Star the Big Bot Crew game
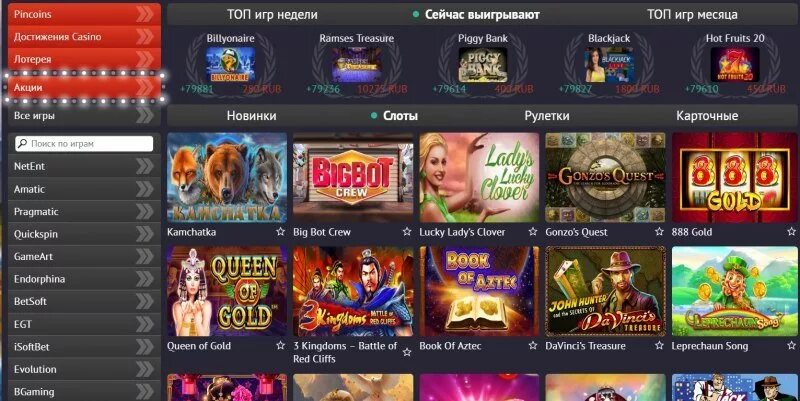This screenshot has height=401, width=800. tap(407, 232)
